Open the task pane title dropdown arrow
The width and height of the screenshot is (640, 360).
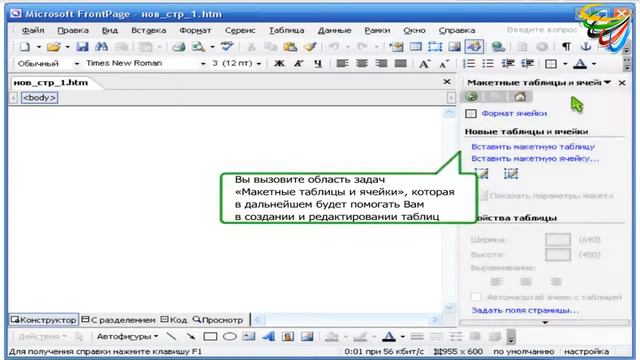pos(608,82)
